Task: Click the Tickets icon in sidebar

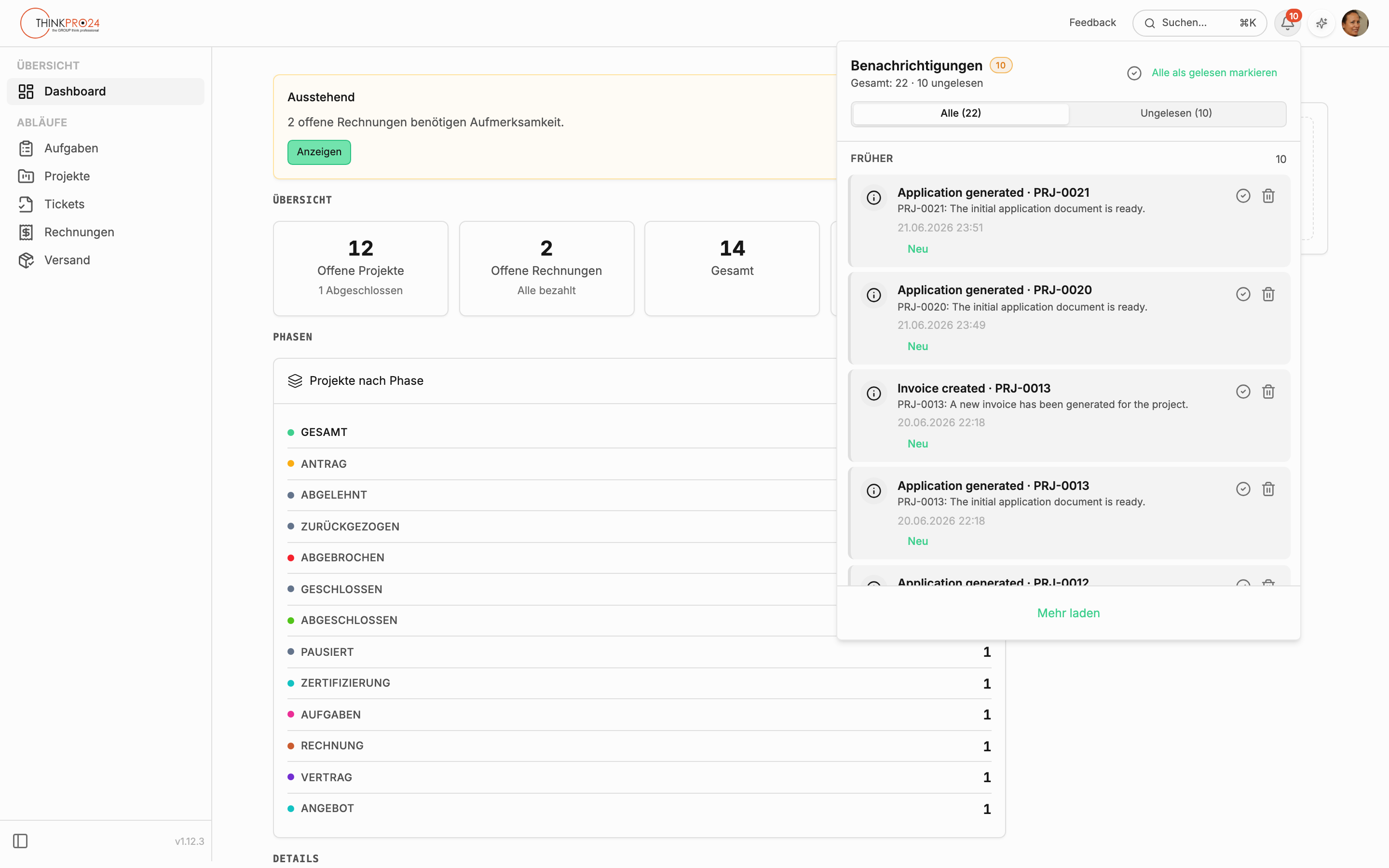Action: point(26,204)
